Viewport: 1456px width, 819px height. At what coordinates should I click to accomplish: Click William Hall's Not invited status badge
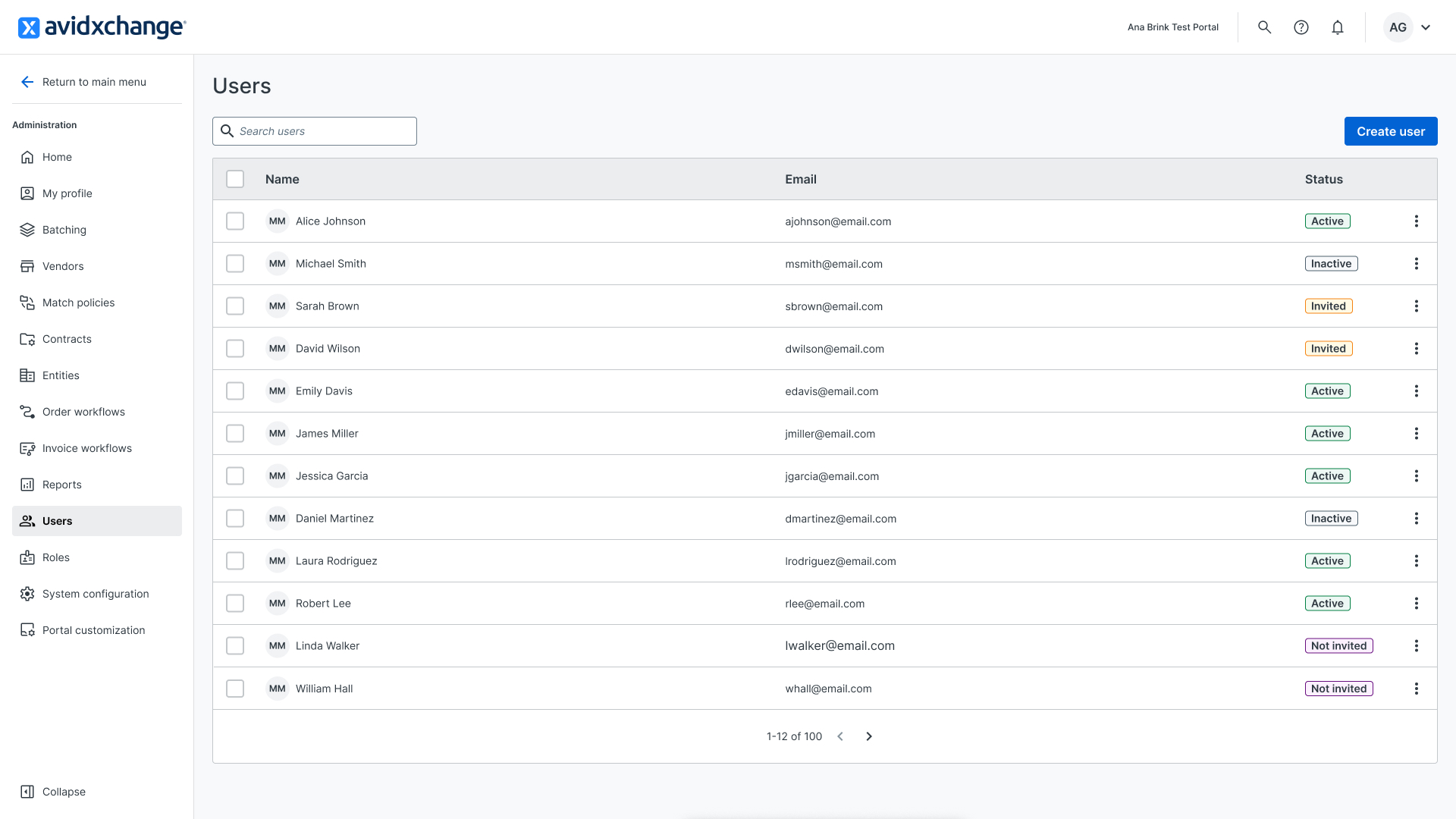tap(1338, 689)
